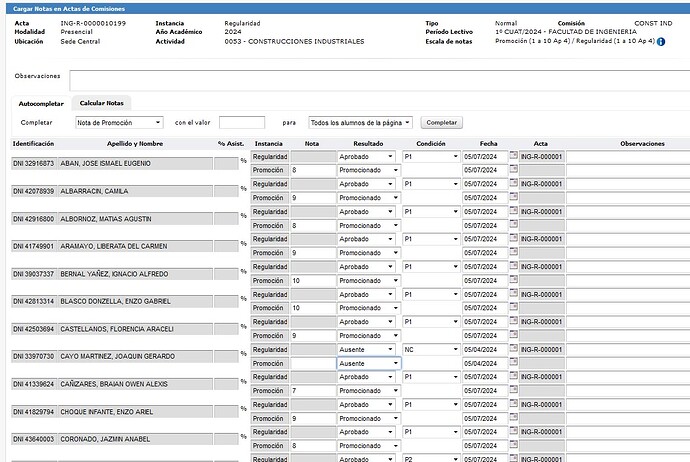Open calendar icon in CAYO MARTINEZ Regularidad row

tap(514, 348)
